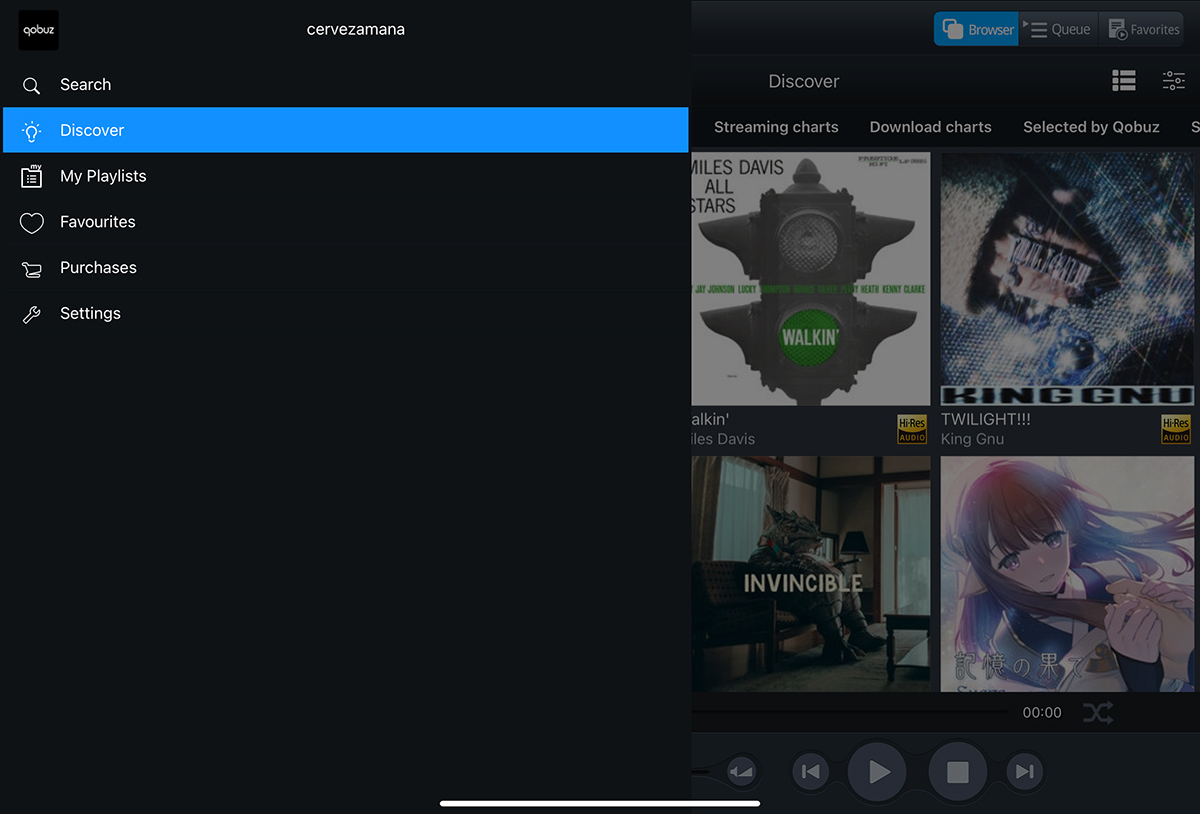The height and width of the screenshot is (814, 1200).
Task: Open TWILIGHT!!! album by King Gnu
Action: coord(1067,280)
